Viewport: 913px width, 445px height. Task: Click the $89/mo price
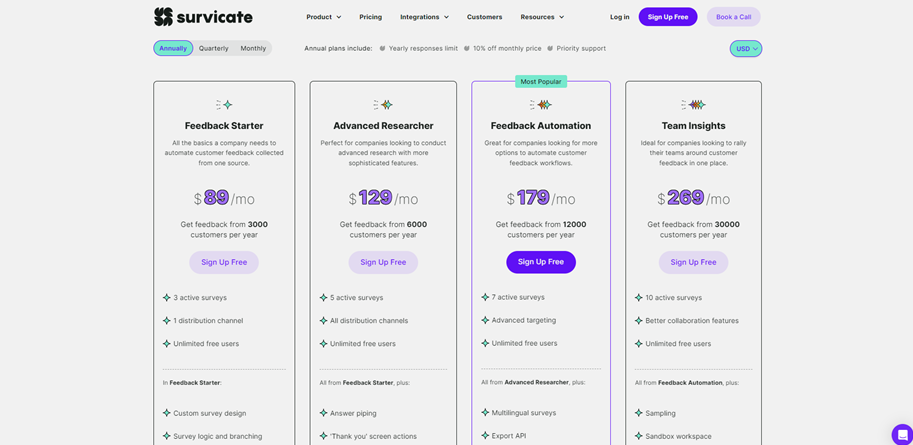tap(224, 199)
